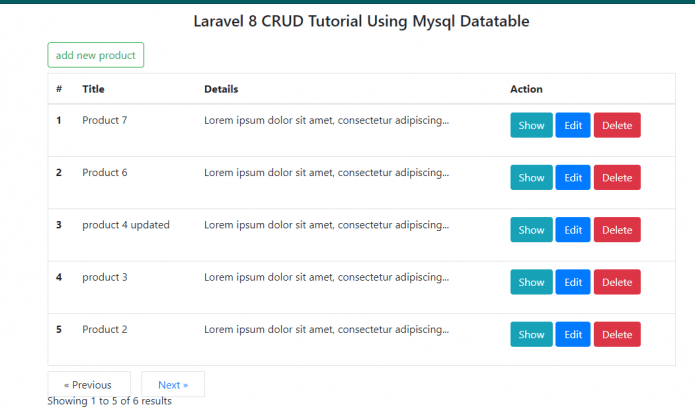
Task: Edit Product 6
Action: click(573, 178)
